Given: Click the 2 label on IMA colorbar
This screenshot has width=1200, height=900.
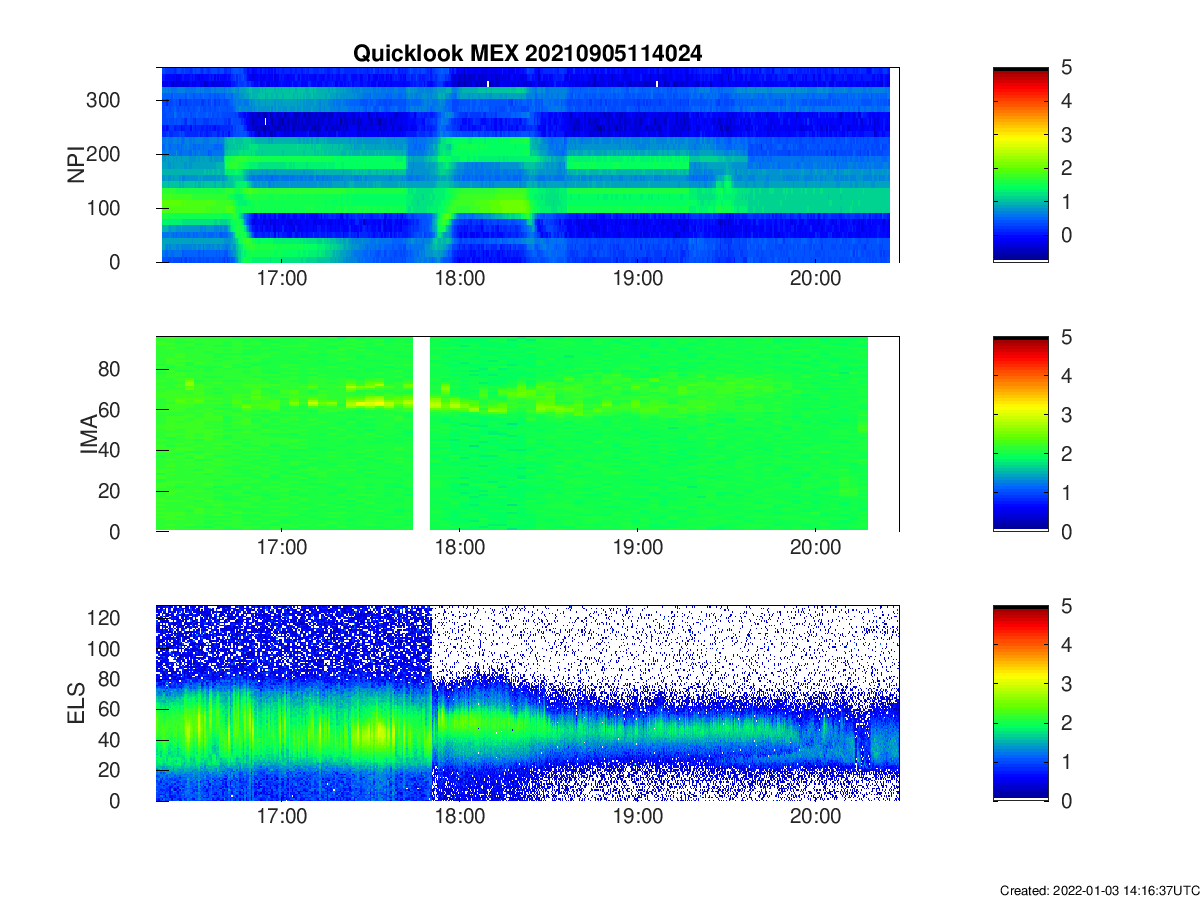Looking at the screenshot, I should coord(1067,454).
